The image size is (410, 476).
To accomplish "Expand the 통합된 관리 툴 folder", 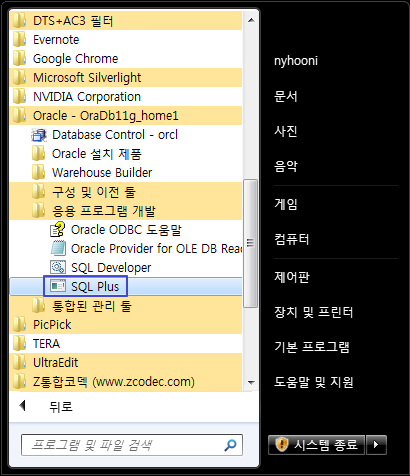I will point(126,306).
